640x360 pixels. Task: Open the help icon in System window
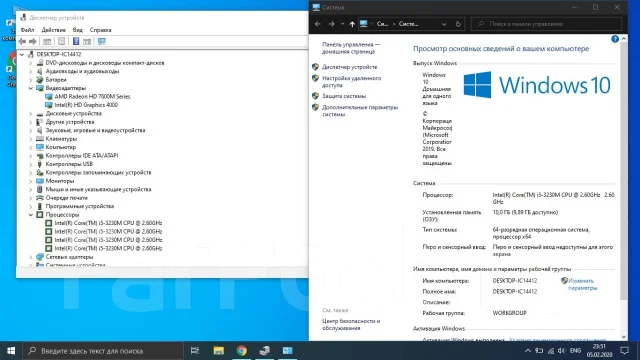tap(615, 39)
